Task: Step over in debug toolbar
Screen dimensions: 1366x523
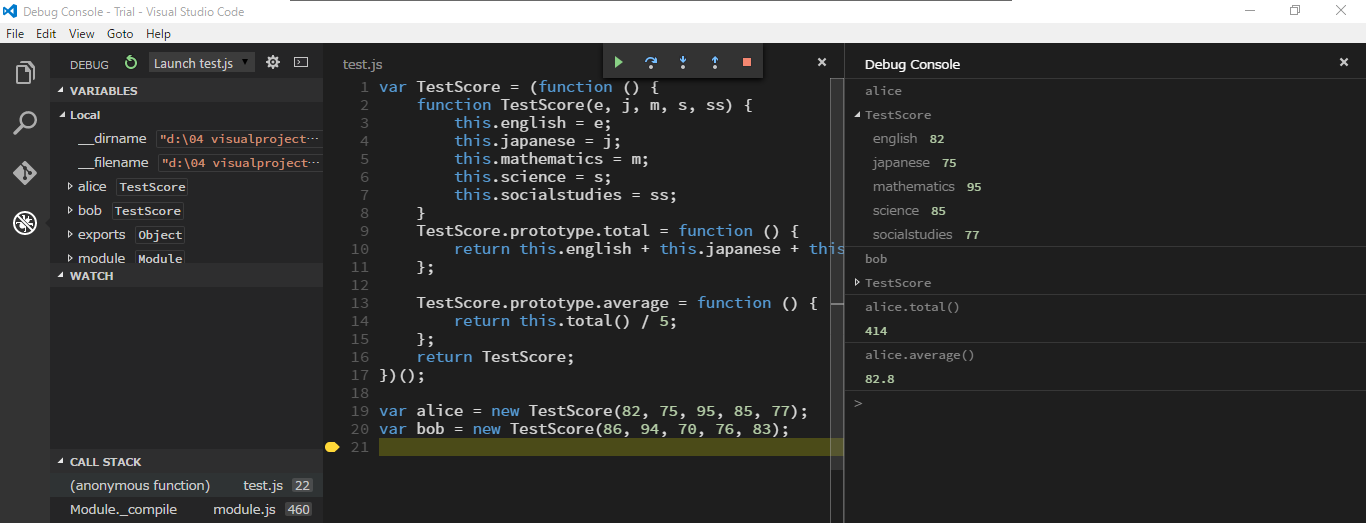Action: (651, 62)
